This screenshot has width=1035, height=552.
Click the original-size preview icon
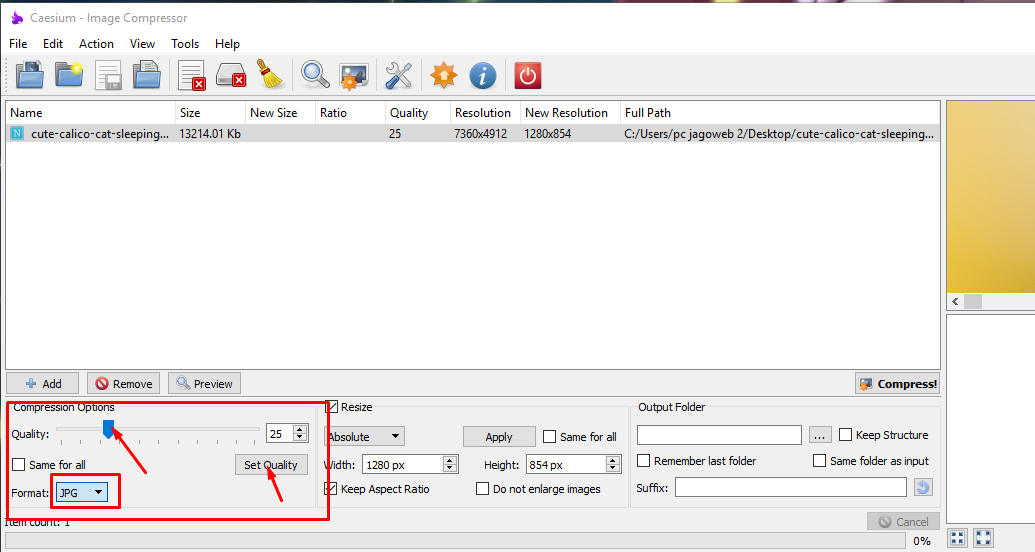984,538
